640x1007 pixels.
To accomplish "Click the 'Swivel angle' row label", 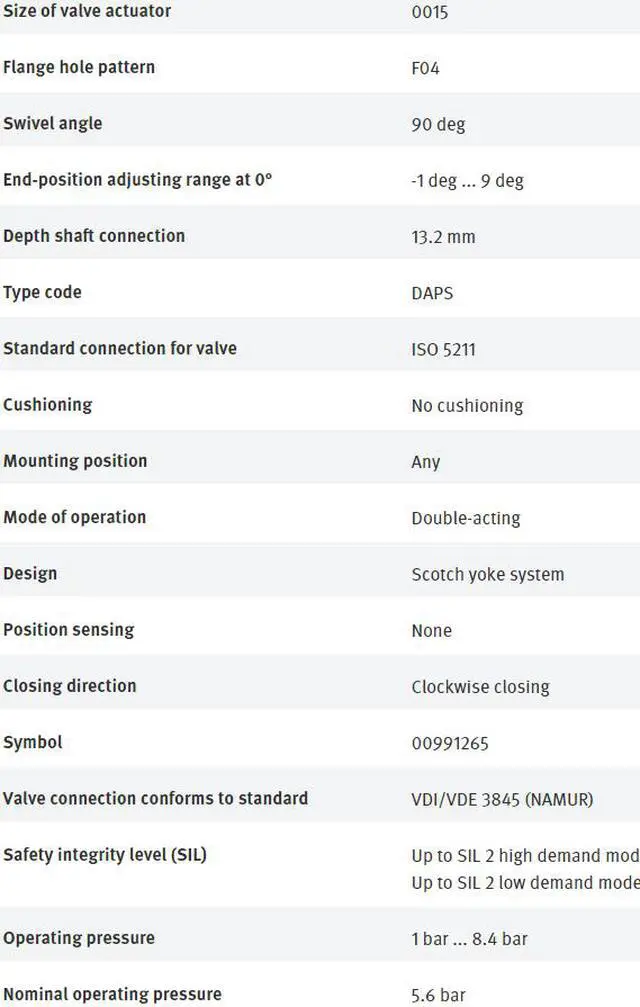I will 53,123.
